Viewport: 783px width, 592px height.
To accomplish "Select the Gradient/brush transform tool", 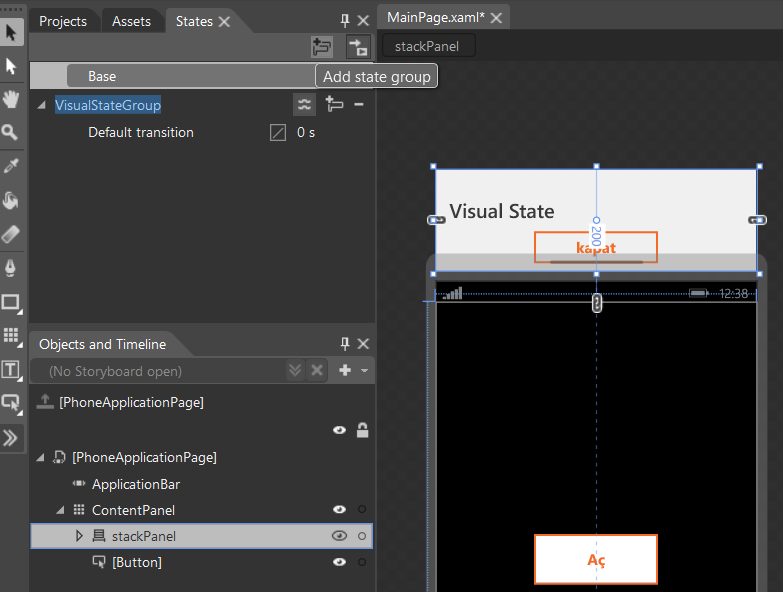I will pos(11,234).
